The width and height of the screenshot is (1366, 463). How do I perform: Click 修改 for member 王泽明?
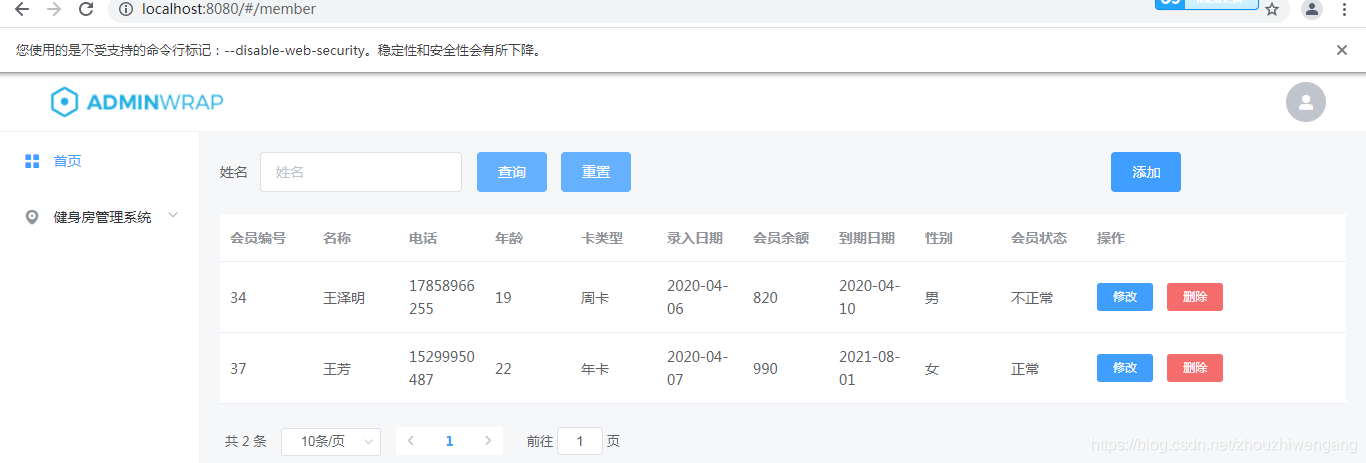pos(1125,297)
